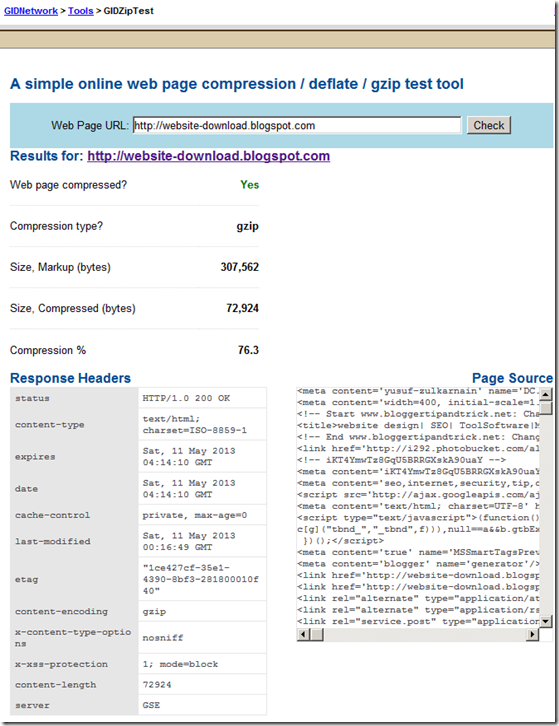Image resolution: width=559 pixels, height=726 pixels.
Task: Click the 'nosniff' value cell
Action: (202, 638)
